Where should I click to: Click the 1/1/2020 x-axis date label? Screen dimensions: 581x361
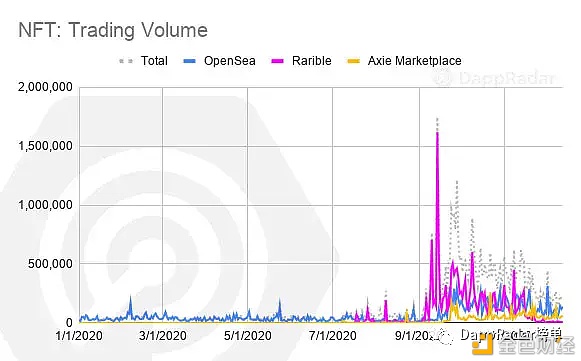[79, 336]
